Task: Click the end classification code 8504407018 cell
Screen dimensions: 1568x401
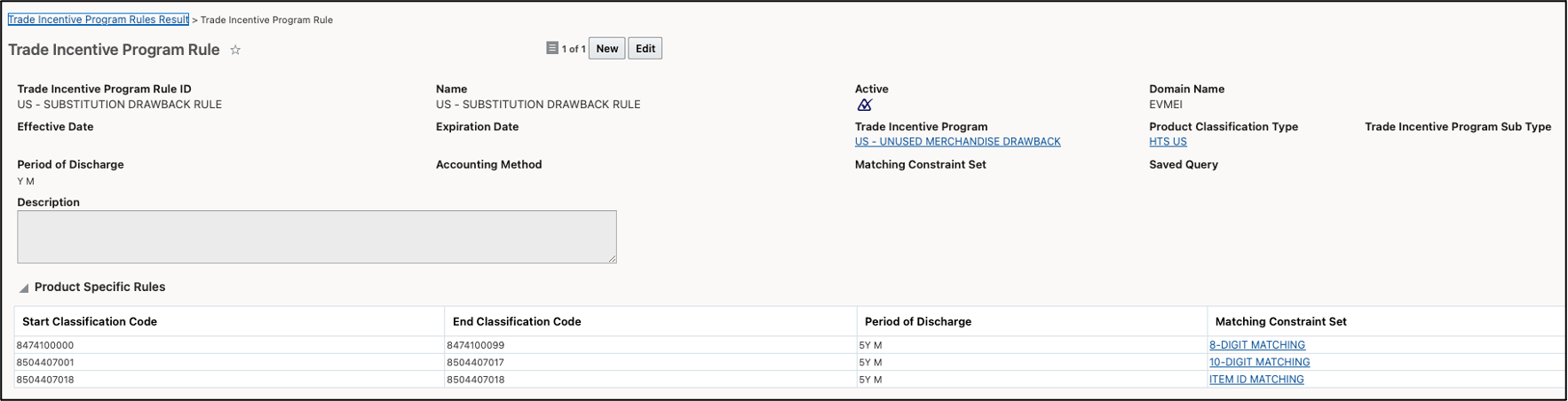Action: point(475,380)
